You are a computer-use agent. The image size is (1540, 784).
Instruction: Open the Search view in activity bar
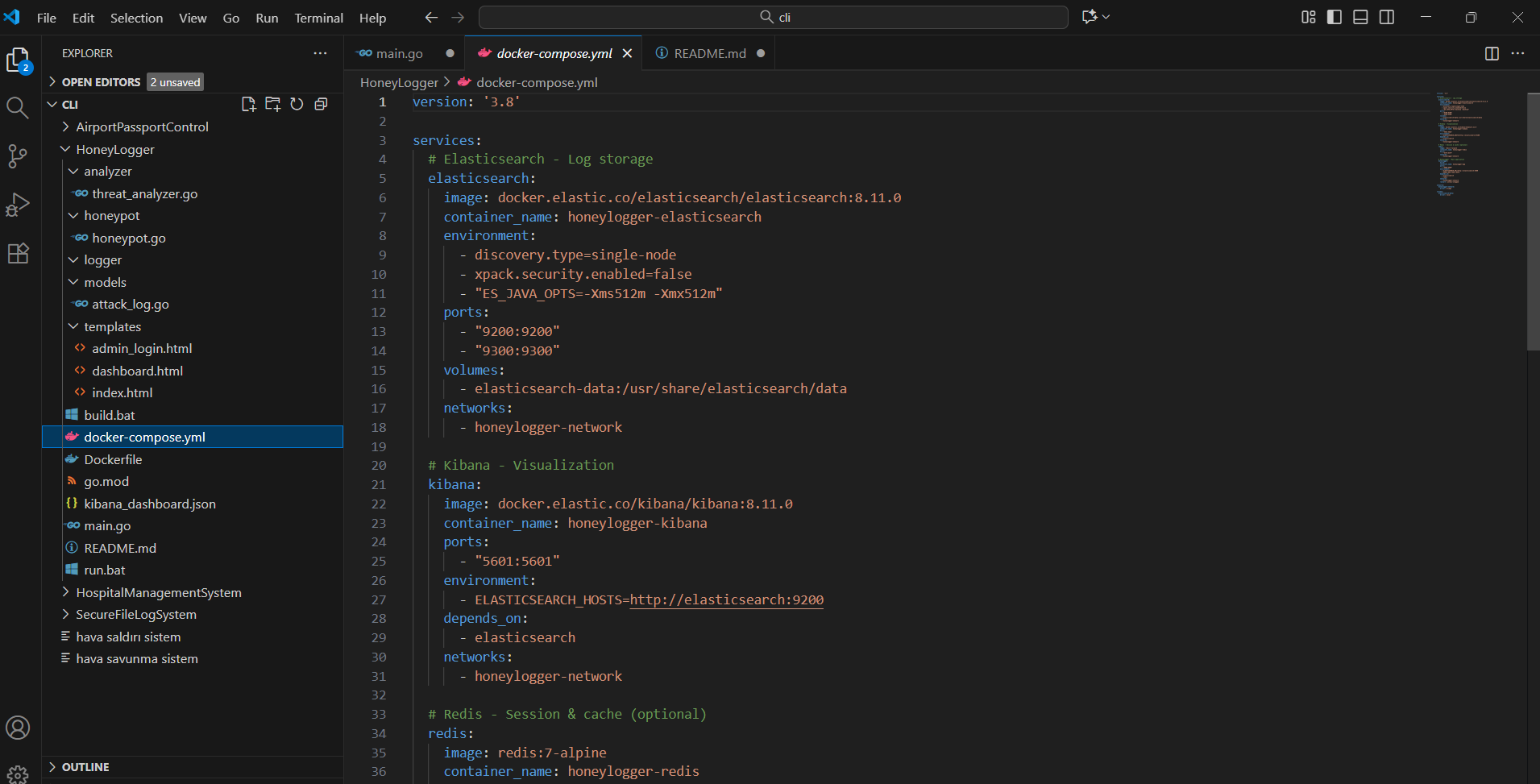click(x=18, y=108)
